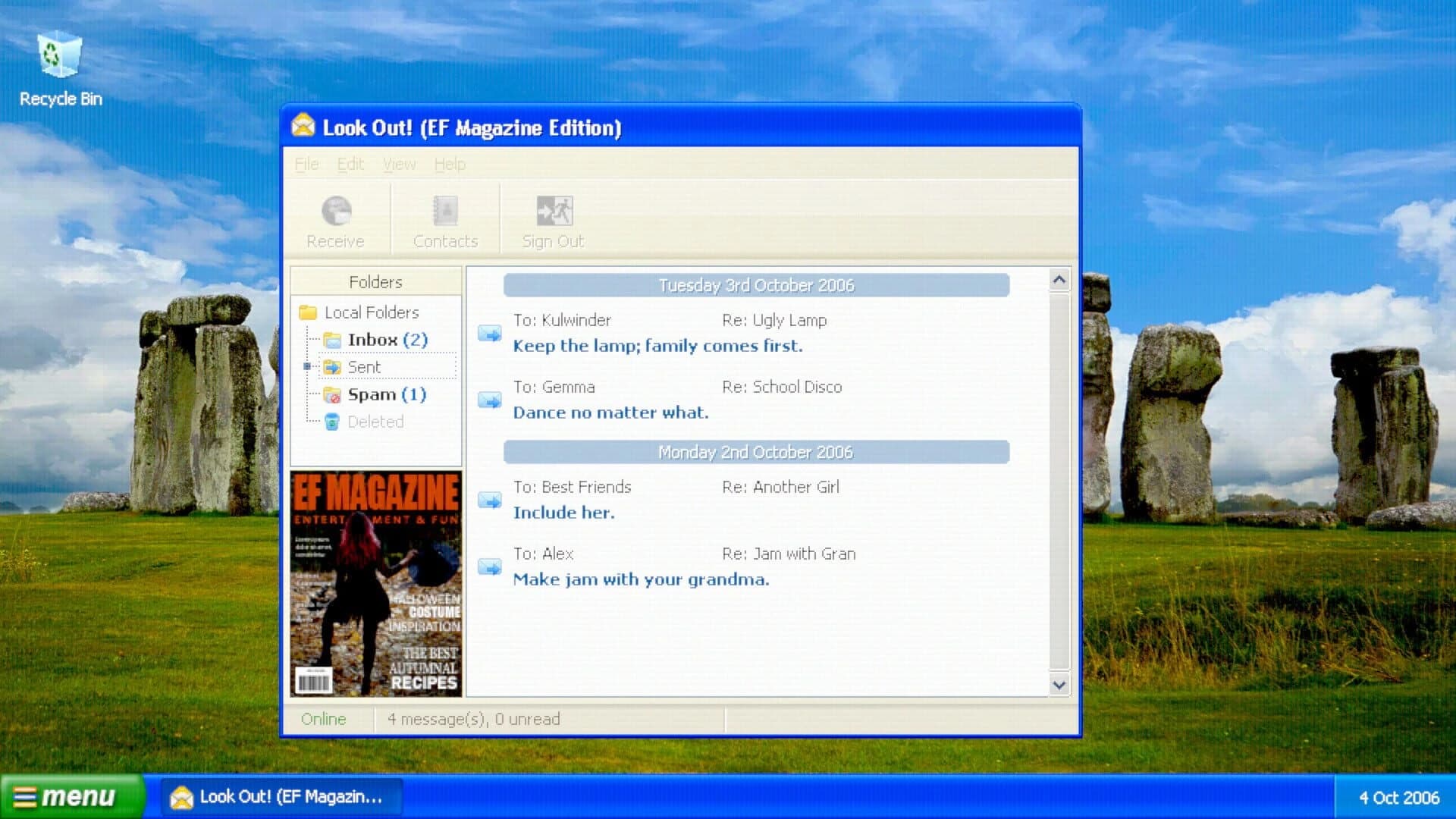Click the Sign Out icon
This screenshot has width=1456, height=819.
[x=554, y=211]
